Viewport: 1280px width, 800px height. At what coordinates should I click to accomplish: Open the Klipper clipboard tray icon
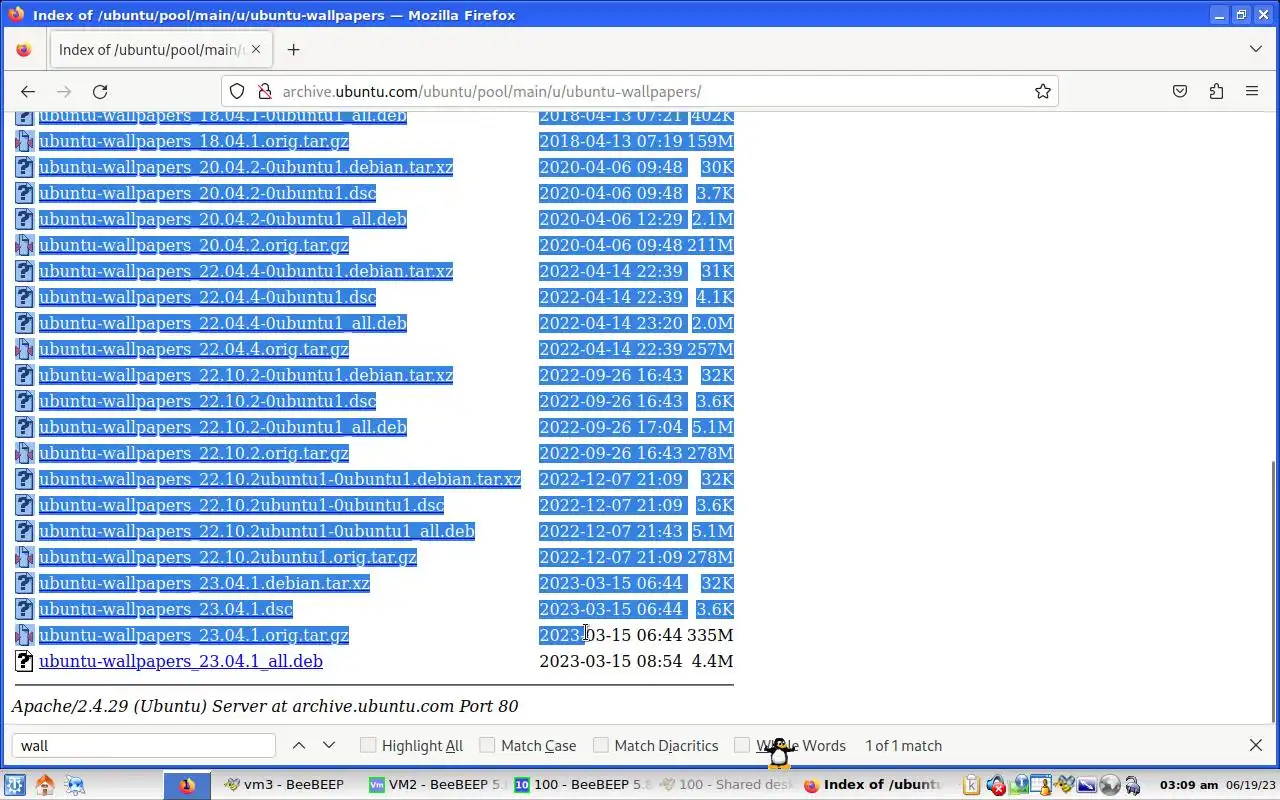(971, 785)
